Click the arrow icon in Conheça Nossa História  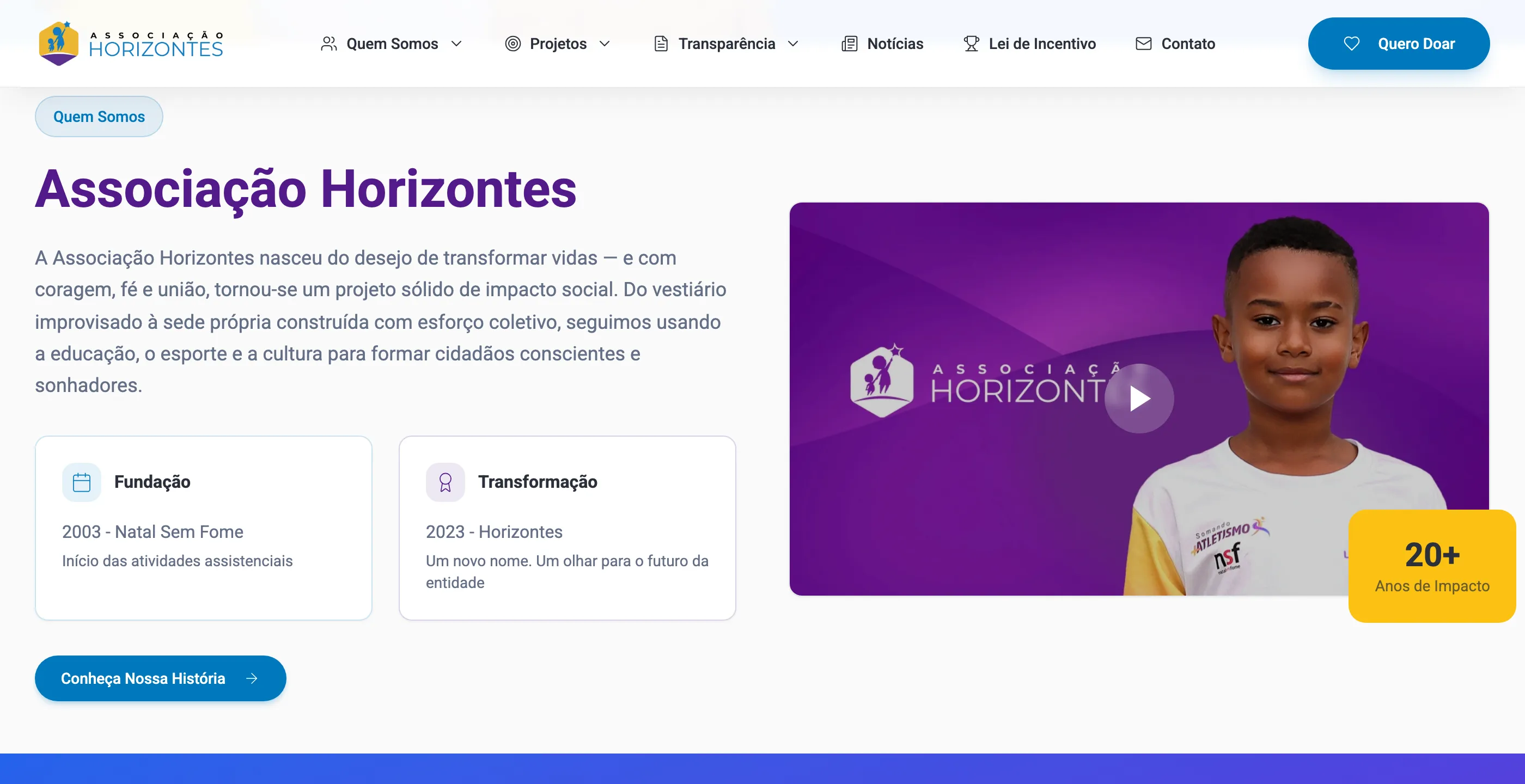(252, 678)
